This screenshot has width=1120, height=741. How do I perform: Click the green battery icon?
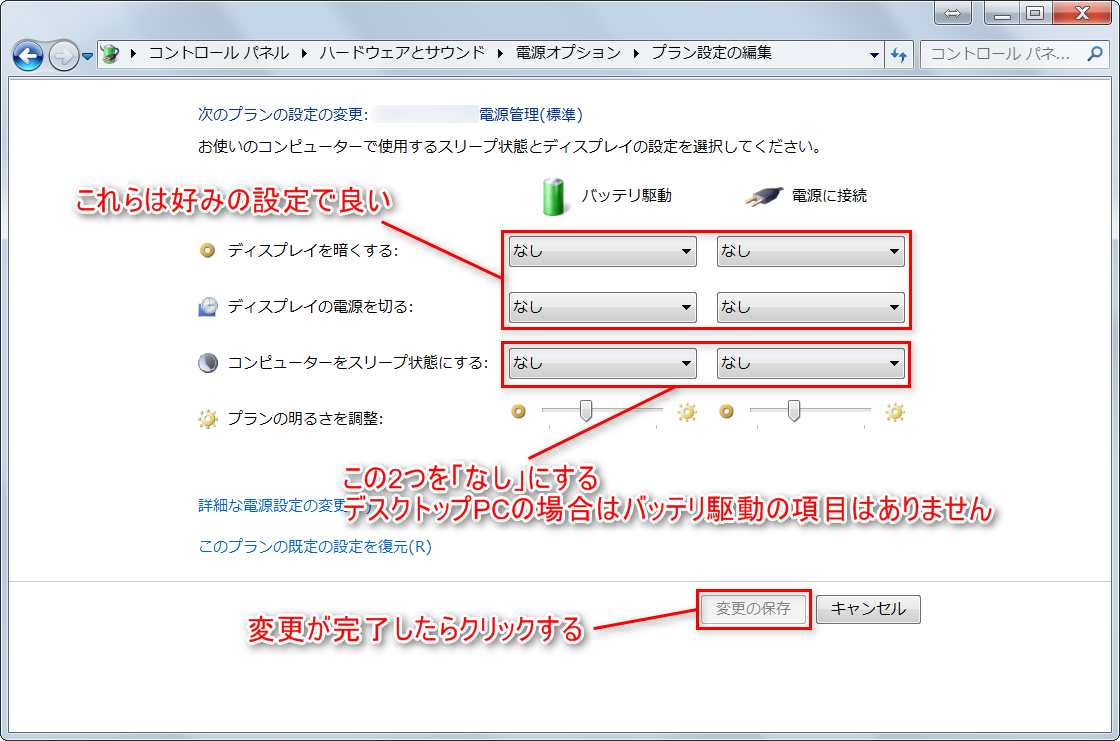[554, 197]
